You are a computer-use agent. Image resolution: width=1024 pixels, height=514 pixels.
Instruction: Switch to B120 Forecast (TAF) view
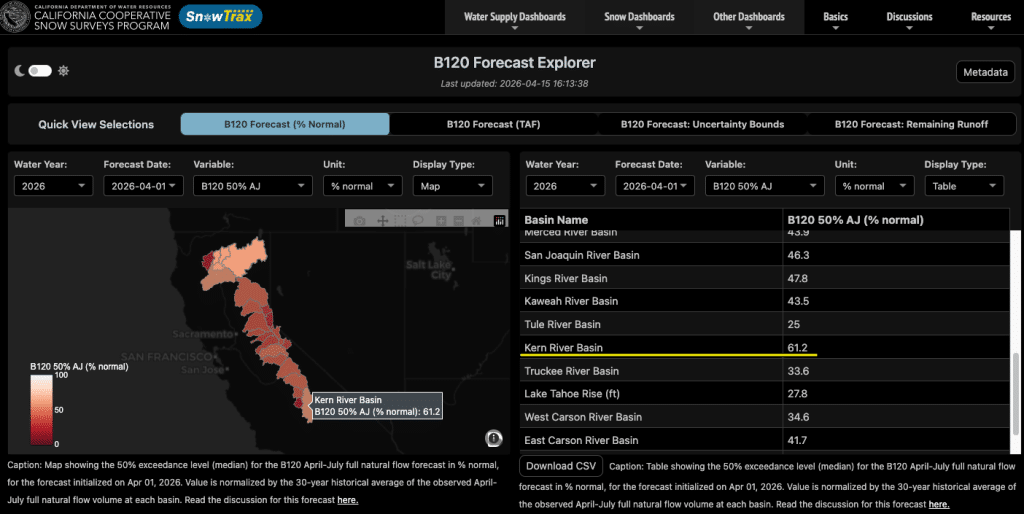492,124
